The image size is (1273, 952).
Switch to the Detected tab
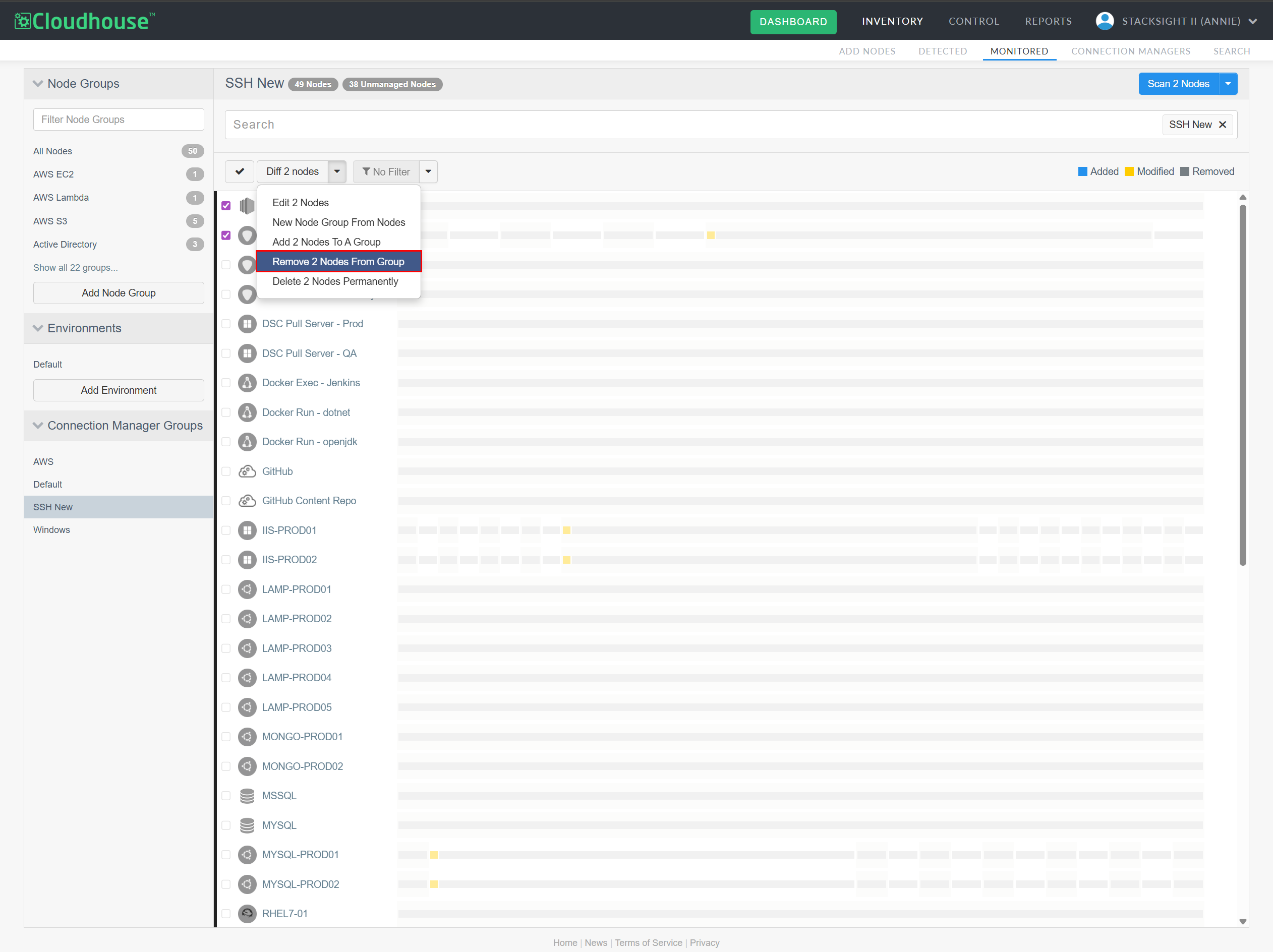pyautogui.click(x=943, y=51)
